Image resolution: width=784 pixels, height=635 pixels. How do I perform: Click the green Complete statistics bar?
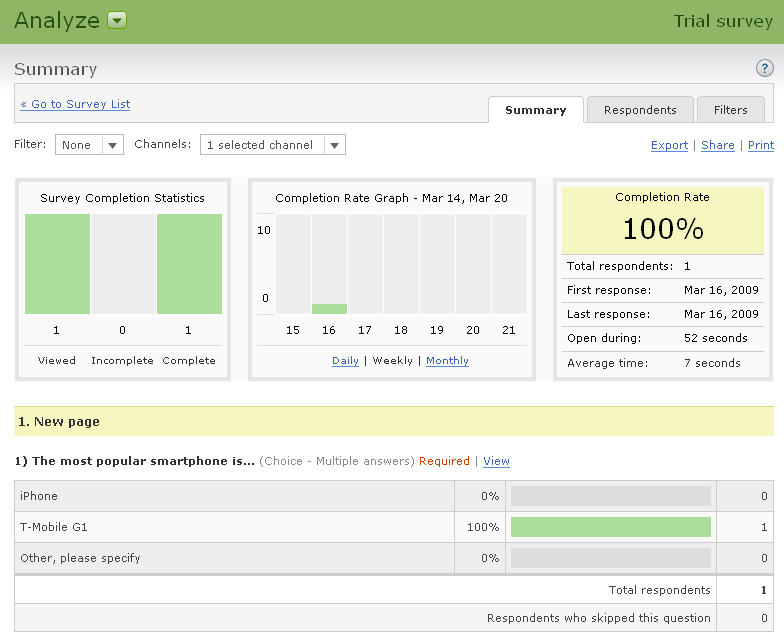pyautogui.click(x=189, y=264)
